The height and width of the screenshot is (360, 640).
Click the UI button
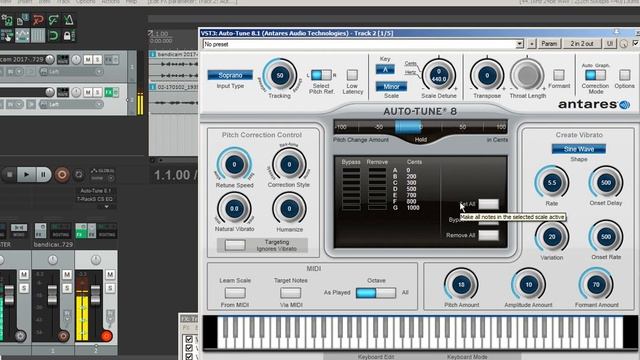click(610, 44)
